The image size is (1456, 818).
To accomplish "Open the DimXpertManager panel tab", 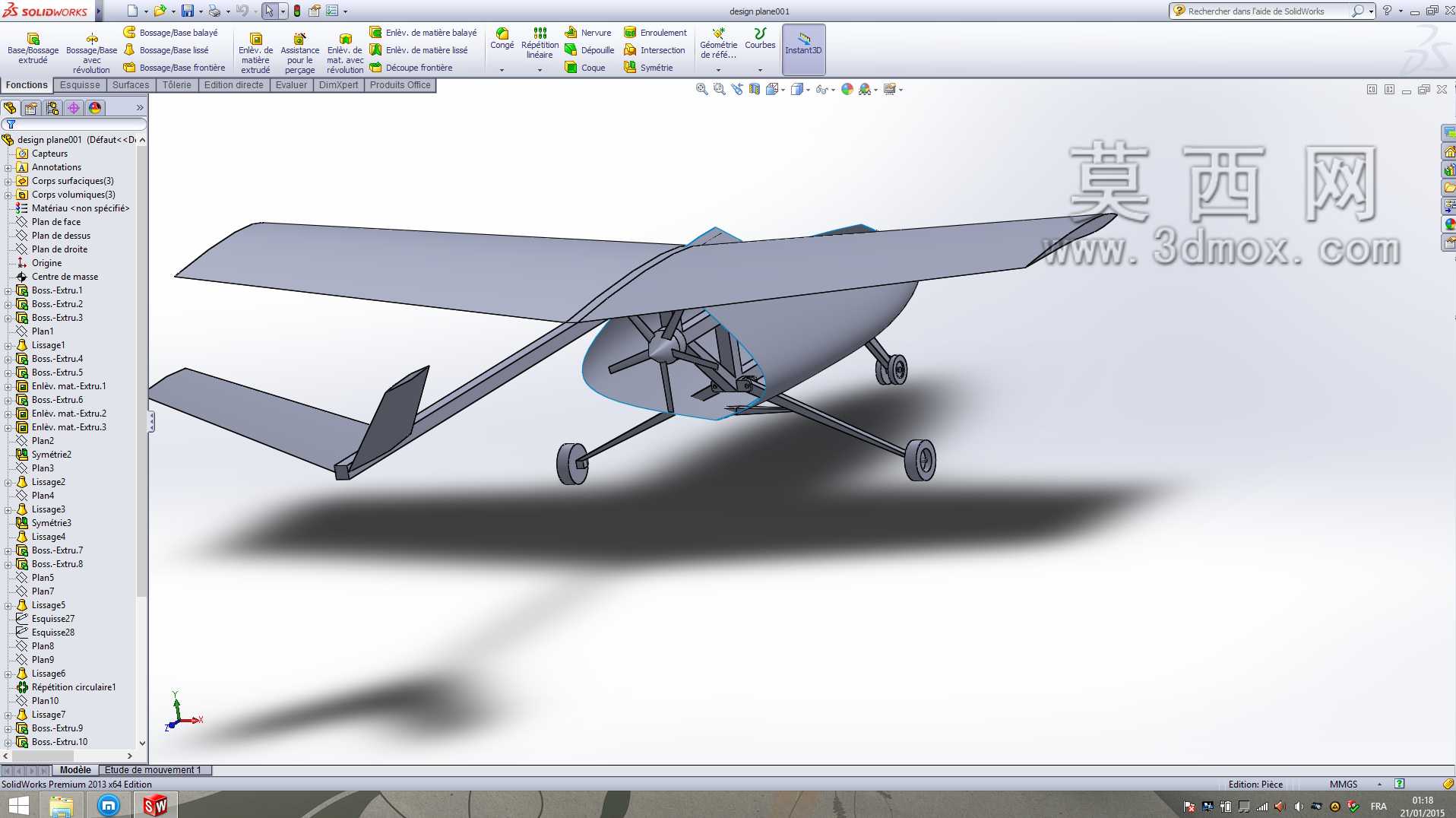I will point(74,108).
